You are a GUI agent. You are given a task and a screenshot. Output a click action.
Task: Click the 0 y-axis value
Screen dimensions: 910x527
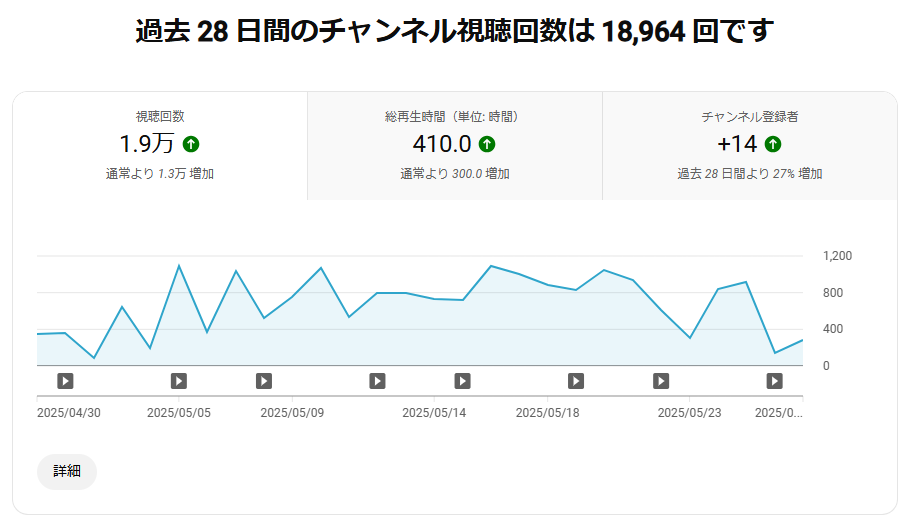826,366
